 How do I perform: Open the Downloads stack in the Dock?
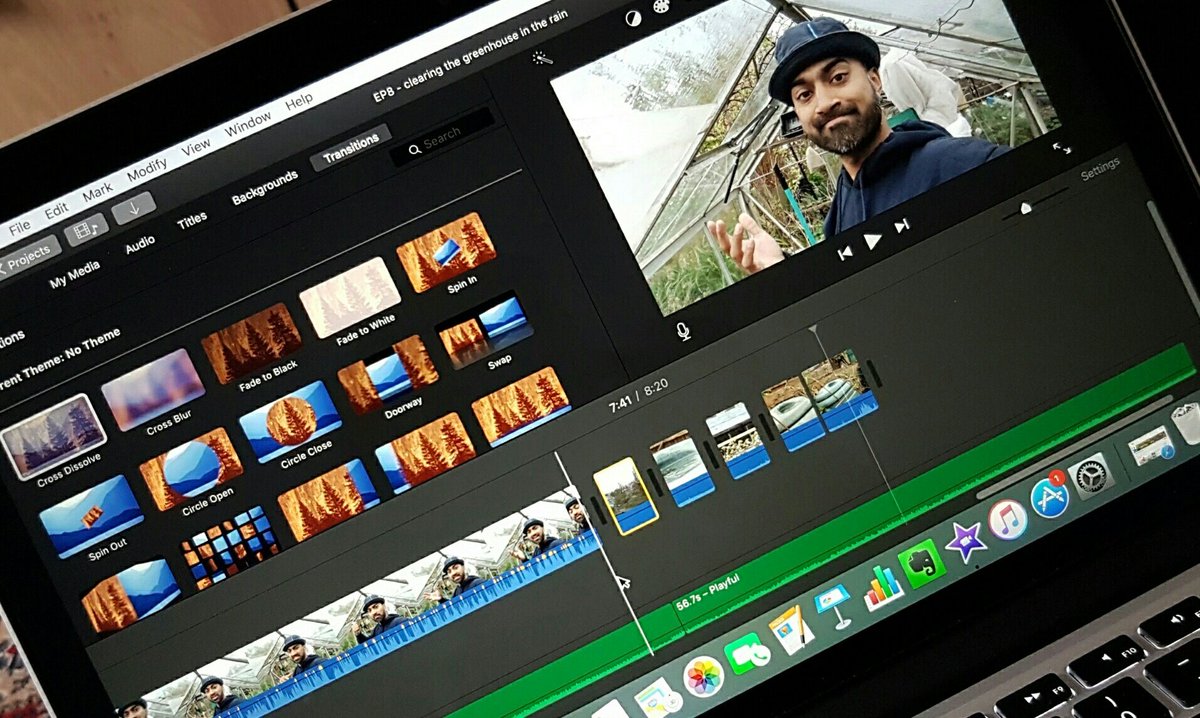[x=1152, y=446]
